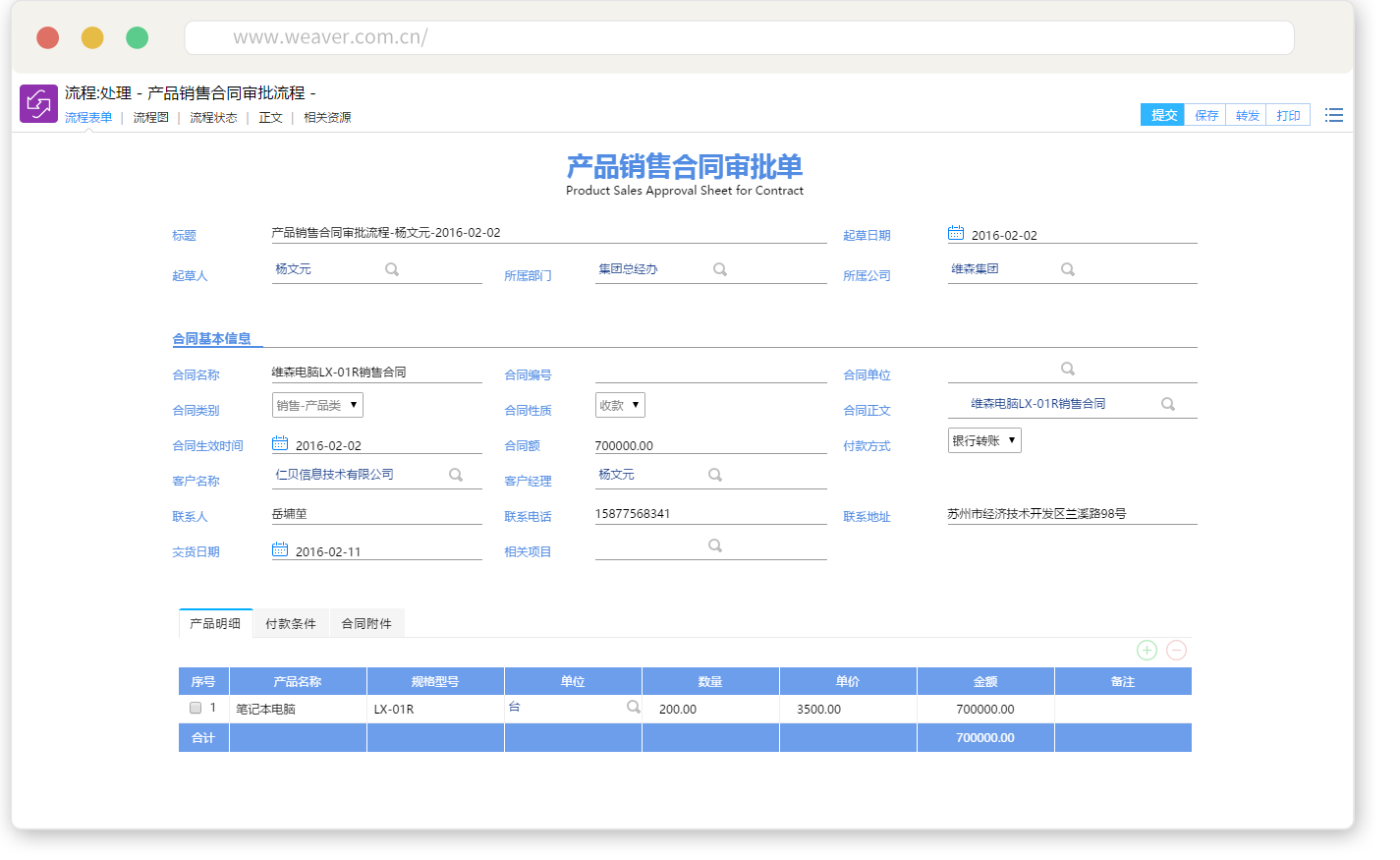Click the 合同编号 input field

click(x=710, y=373)
